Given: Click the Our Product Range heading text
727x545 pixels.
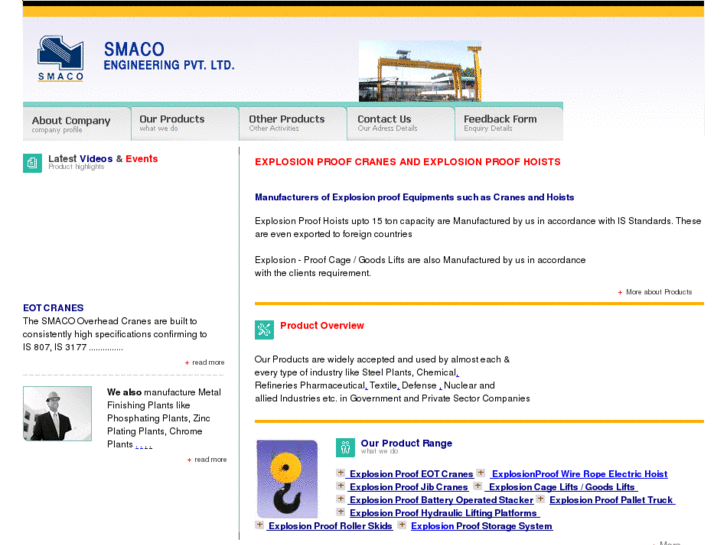Looking at the screenshot, I should tap(407, 443).
